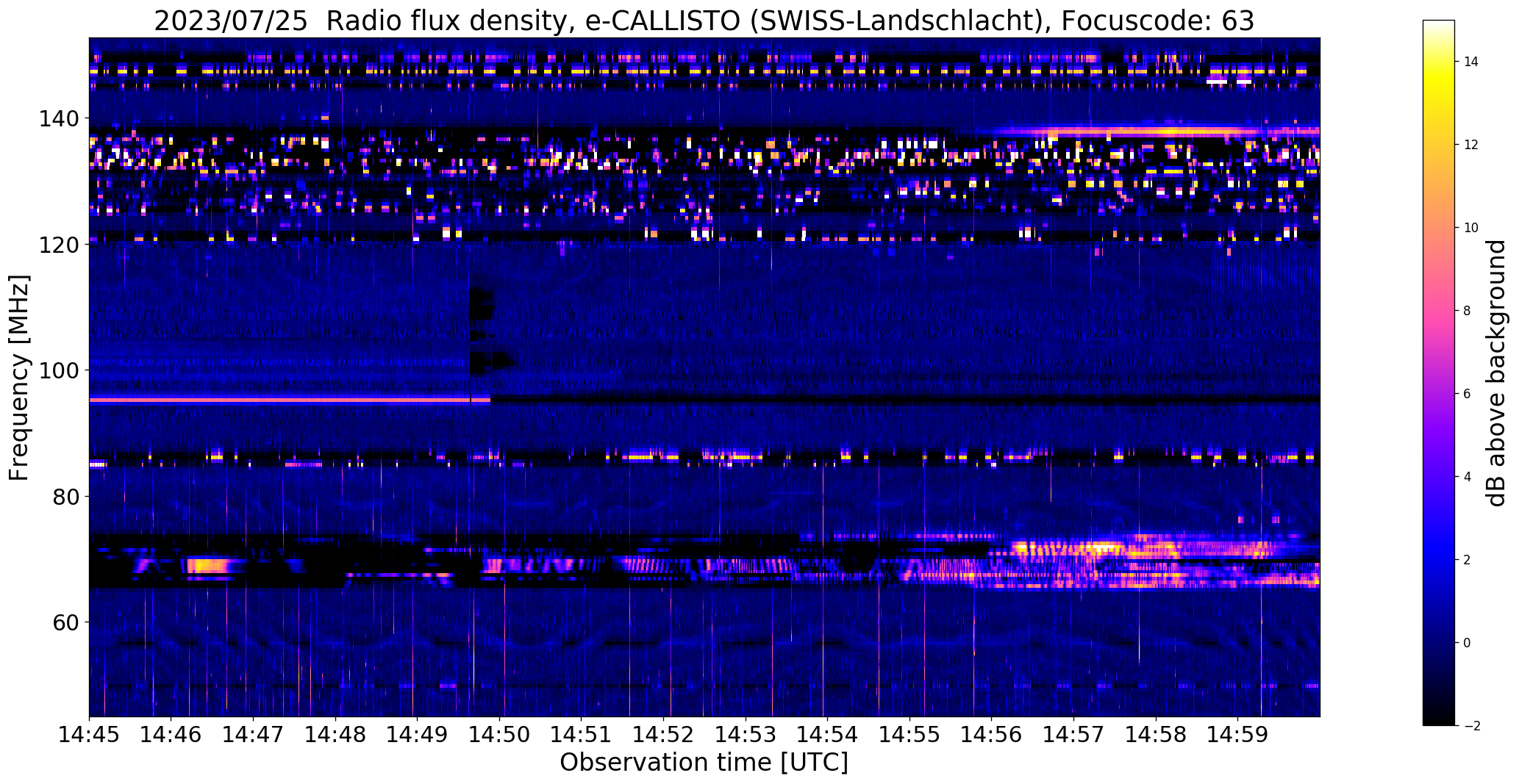Select the 14:47 time tick label
1519x784 pixels.
pos(254,734)
